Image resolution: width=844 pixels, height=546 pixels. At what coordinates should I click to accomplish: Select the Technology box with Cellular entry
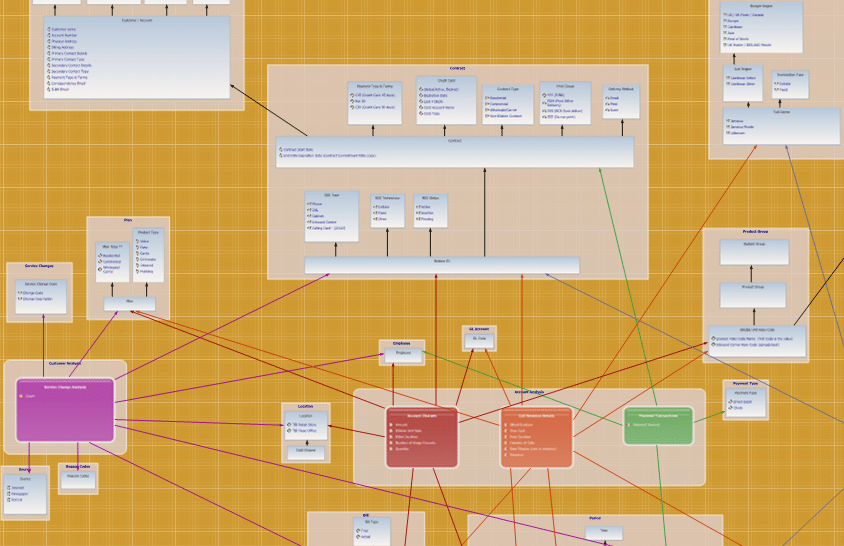point(388,211)
